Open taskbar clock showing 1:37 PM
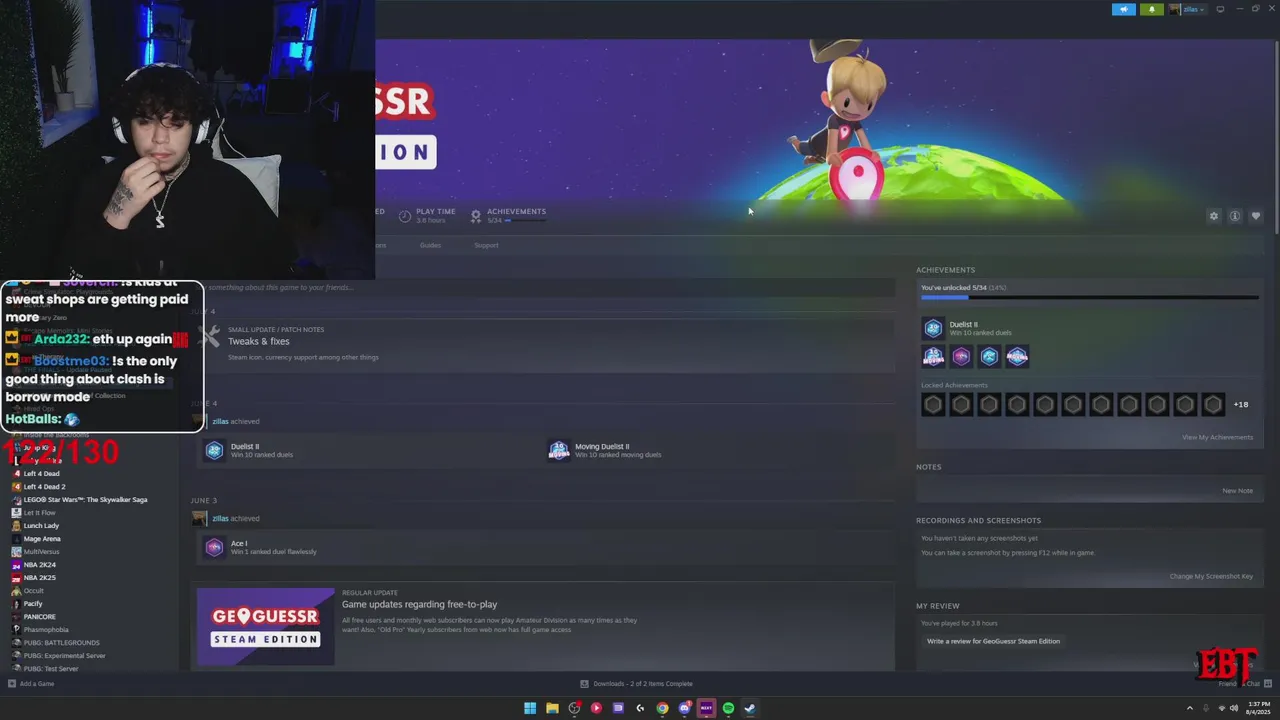 click(x=1259, y=708)
